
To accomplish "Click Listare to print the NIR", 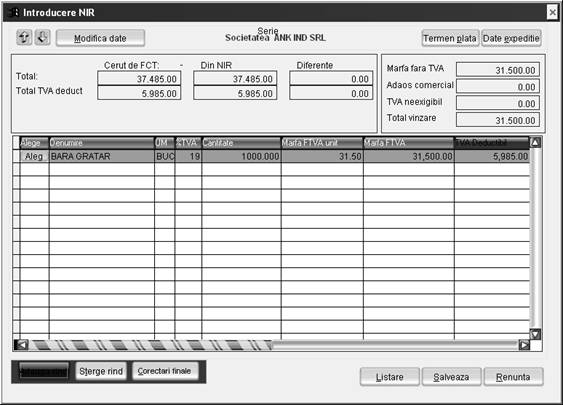I will click(390, 377).
